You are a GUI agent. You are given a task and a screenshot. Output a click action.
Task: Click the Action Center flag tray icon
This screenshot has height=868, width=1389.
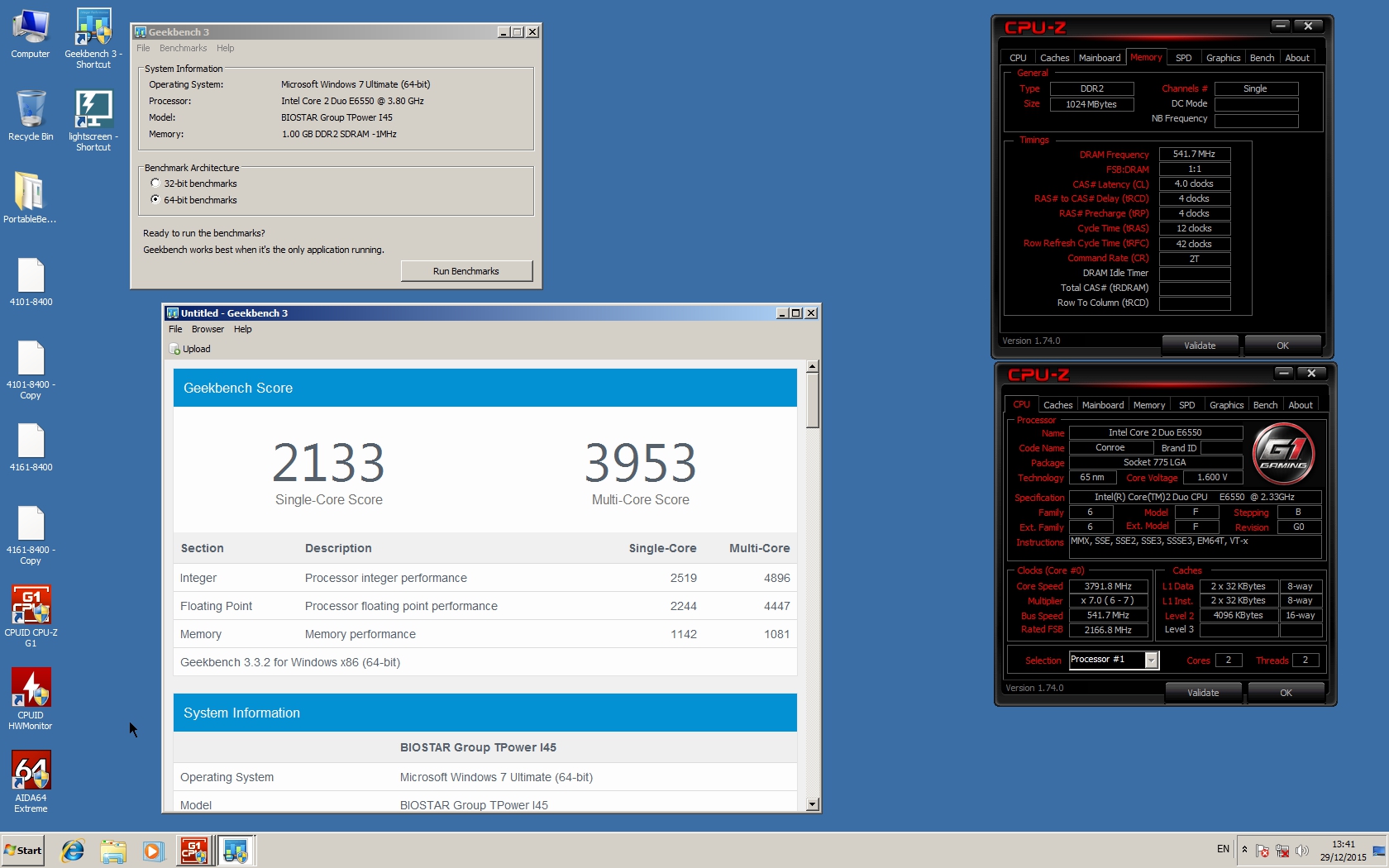[x=1263, y=850]
